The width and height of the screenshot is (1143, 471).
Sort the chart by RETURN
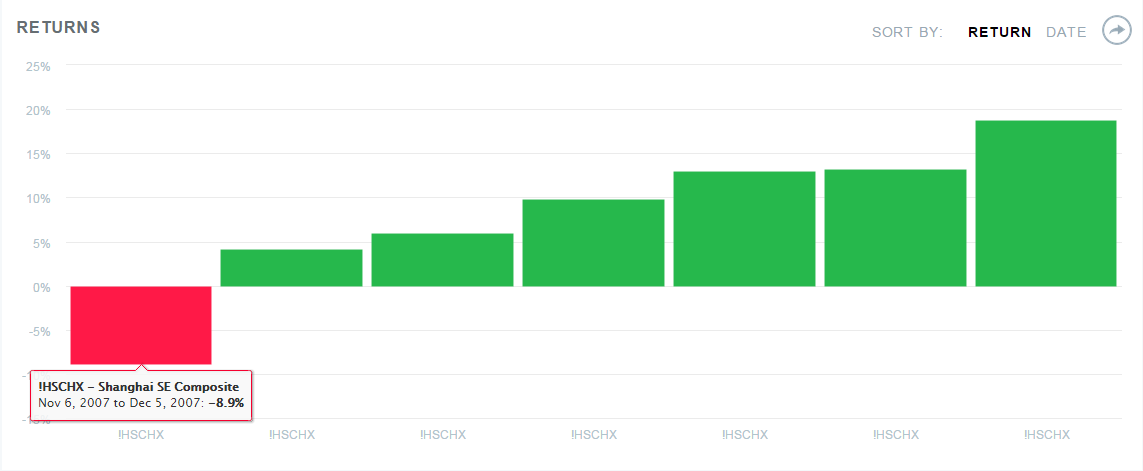(x=999, y=32)
